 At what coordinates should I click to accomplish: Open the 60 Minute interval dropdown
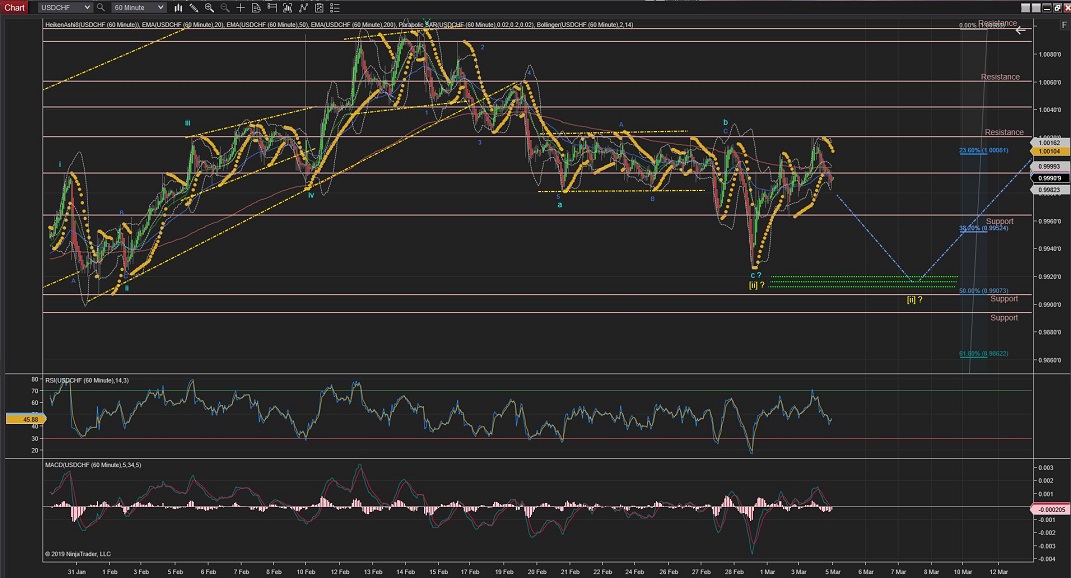[139, 8]
